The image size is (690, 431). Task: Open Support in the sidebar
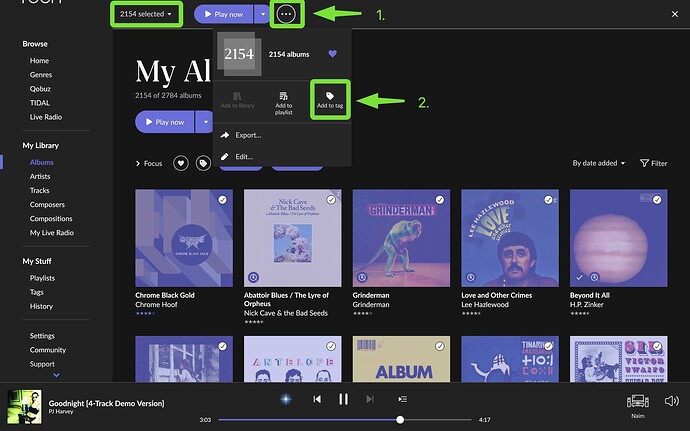point(42,364)
